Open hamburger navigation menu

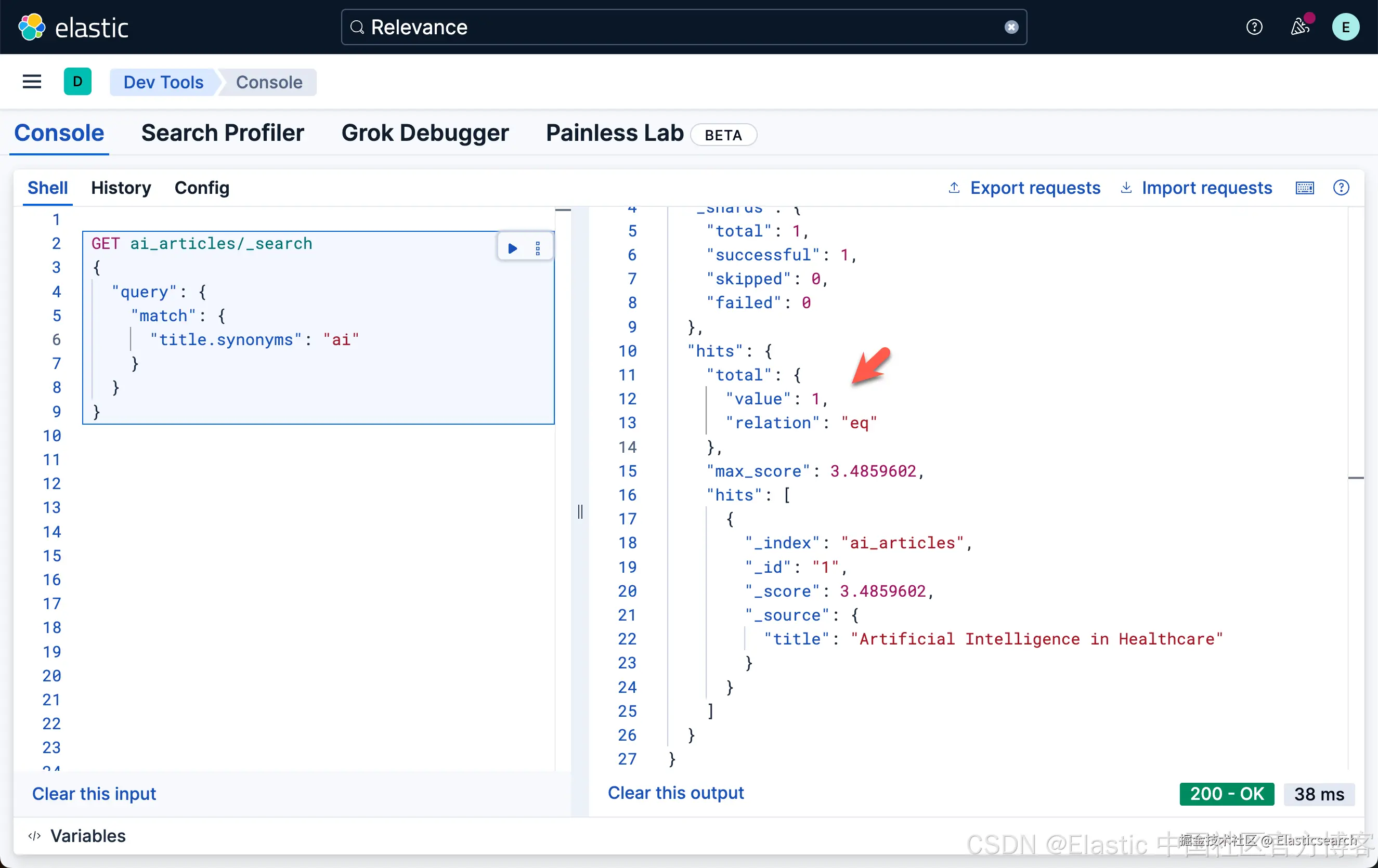point(32,82)
